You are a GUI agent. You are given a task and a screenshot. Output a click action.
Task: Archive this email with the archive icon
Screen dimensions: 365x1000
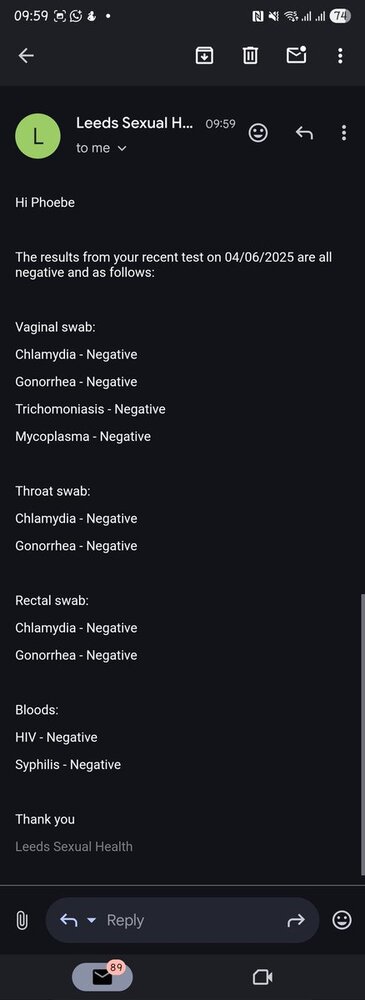204,55
